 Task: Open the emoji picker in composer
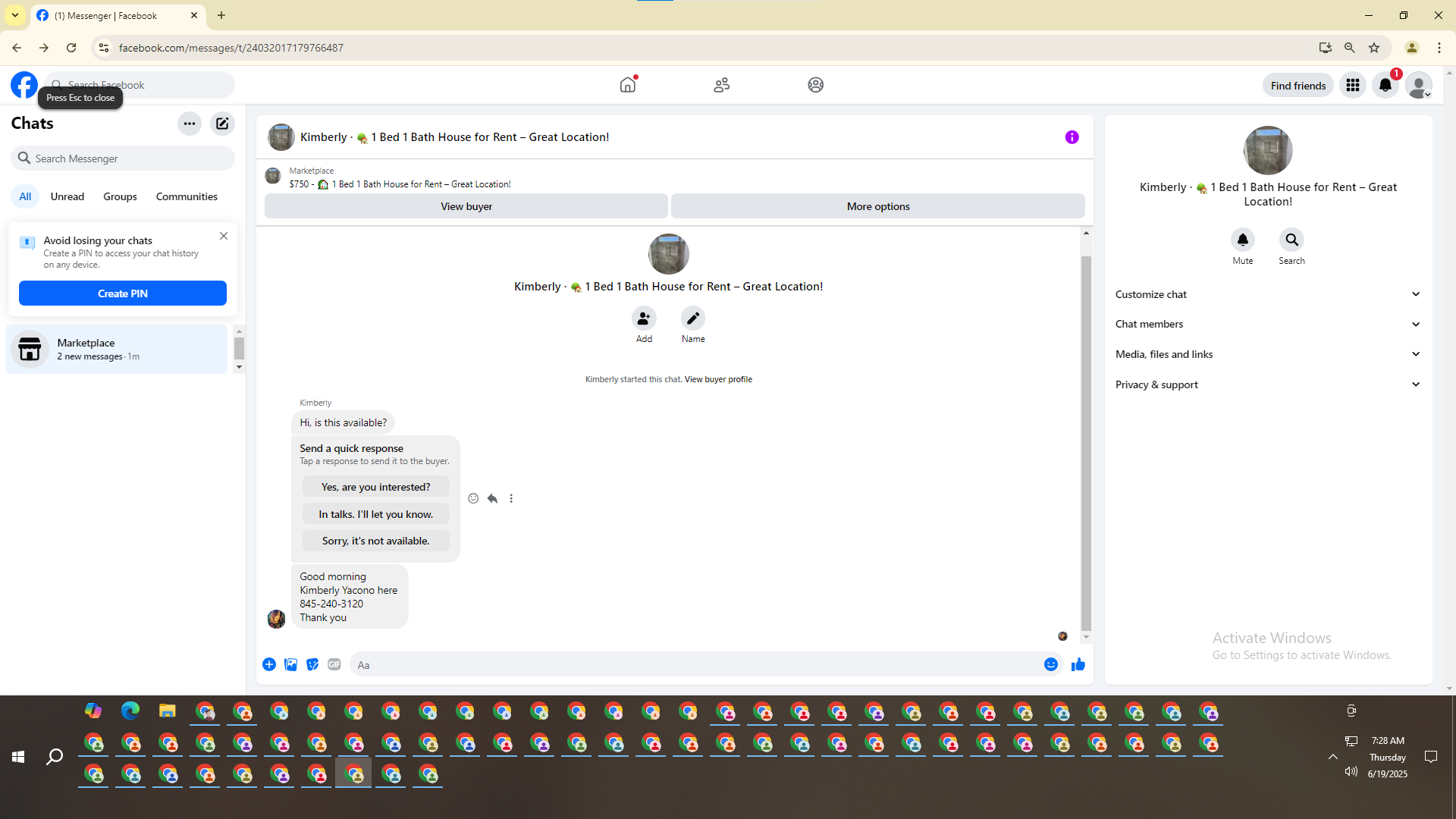tap(1051, 664)
